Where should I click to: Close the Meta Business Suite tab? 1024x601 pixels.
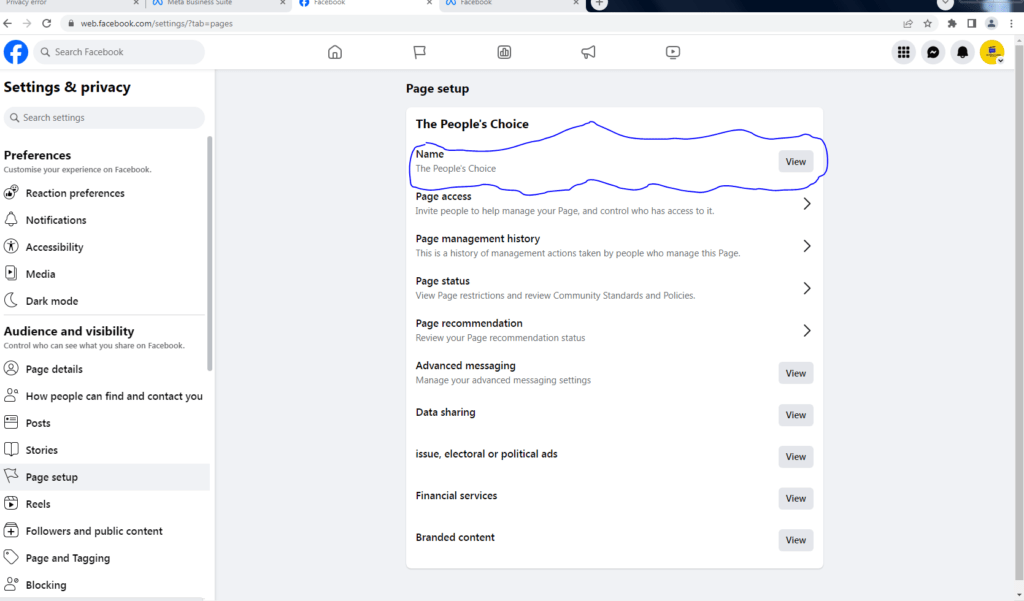click(283, 3)
